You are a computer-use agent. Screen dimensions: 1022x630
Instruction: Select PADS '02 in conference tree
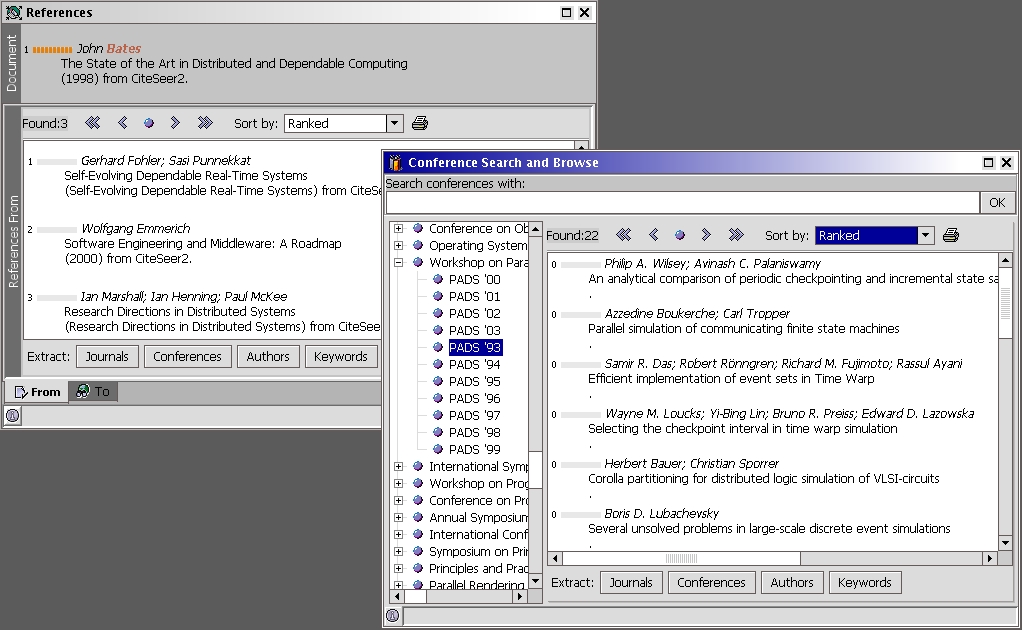click(x=474, y=313)
